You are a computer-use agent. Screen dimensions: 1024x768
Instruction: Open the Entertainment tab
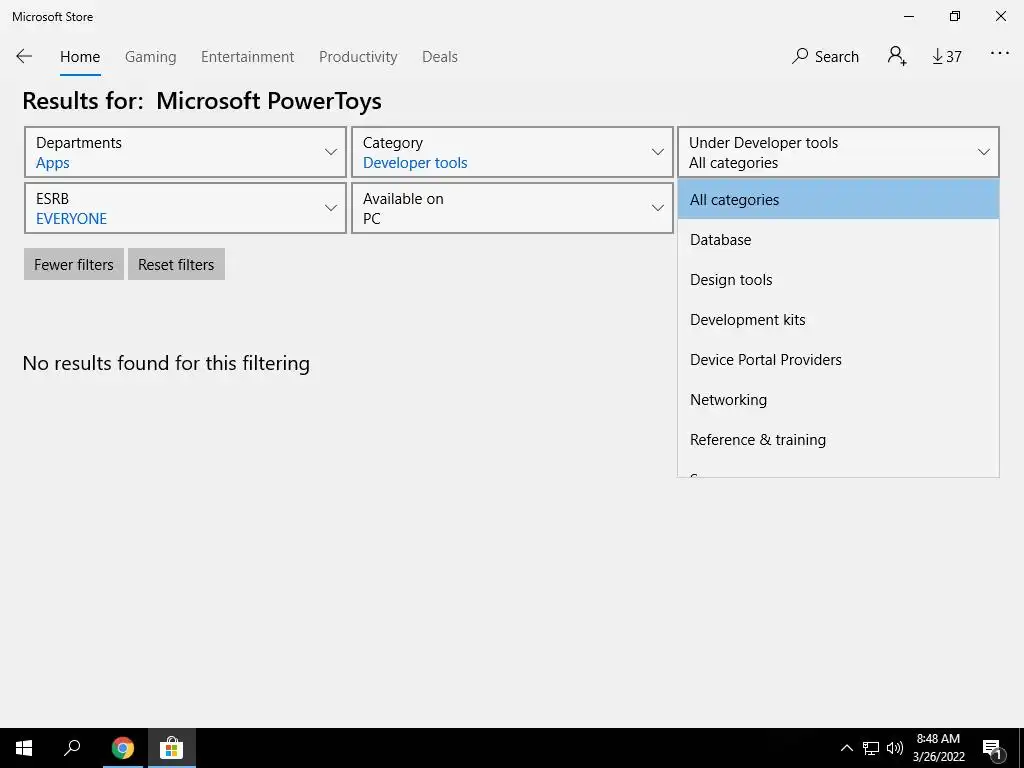pos(248,57)
